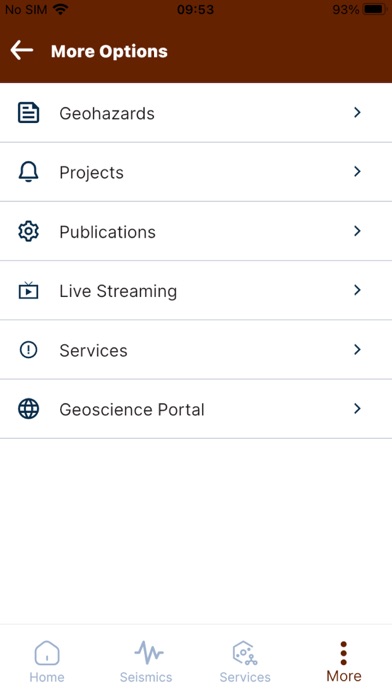Image resolution: width=392 pixels, height=696 pixels.
Task: Select the Services tab in bottom bar
Action: point(245,661)
